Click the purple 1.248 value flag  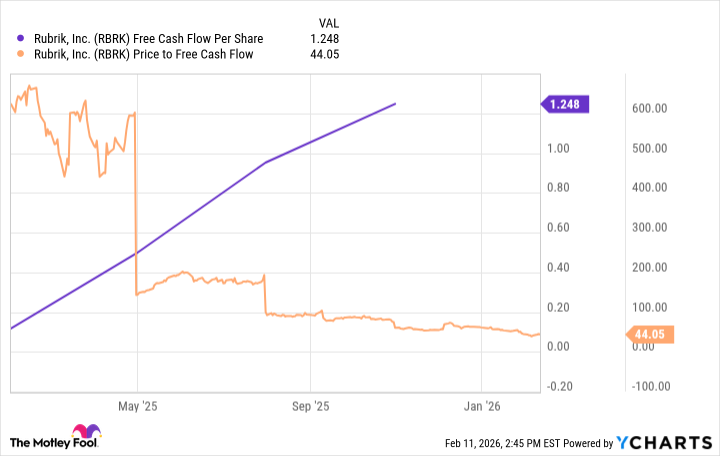click(567, 104)
